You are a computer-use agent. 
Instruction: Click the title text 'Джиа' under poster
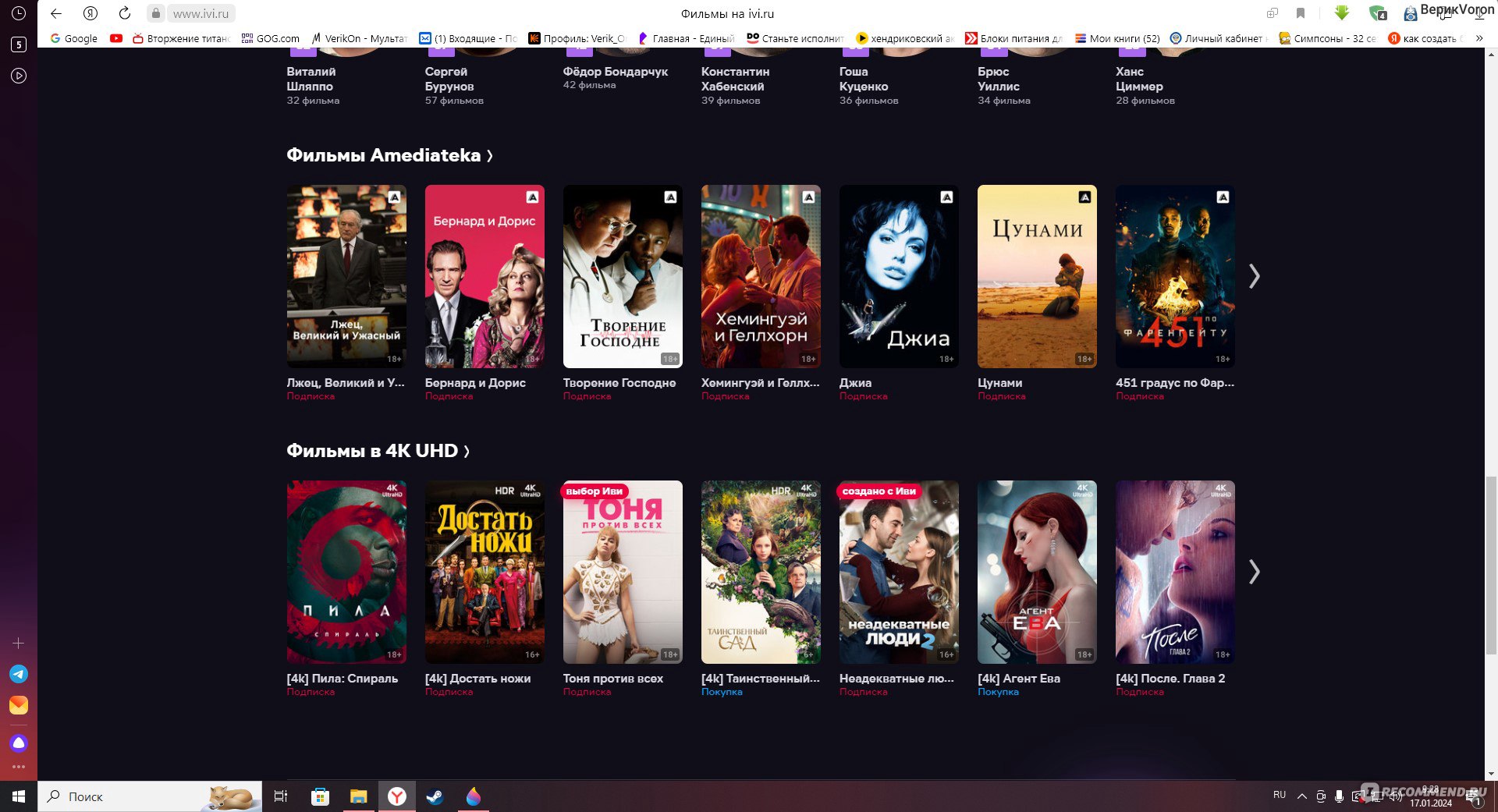pyautogui.click(x=855, y=383)
